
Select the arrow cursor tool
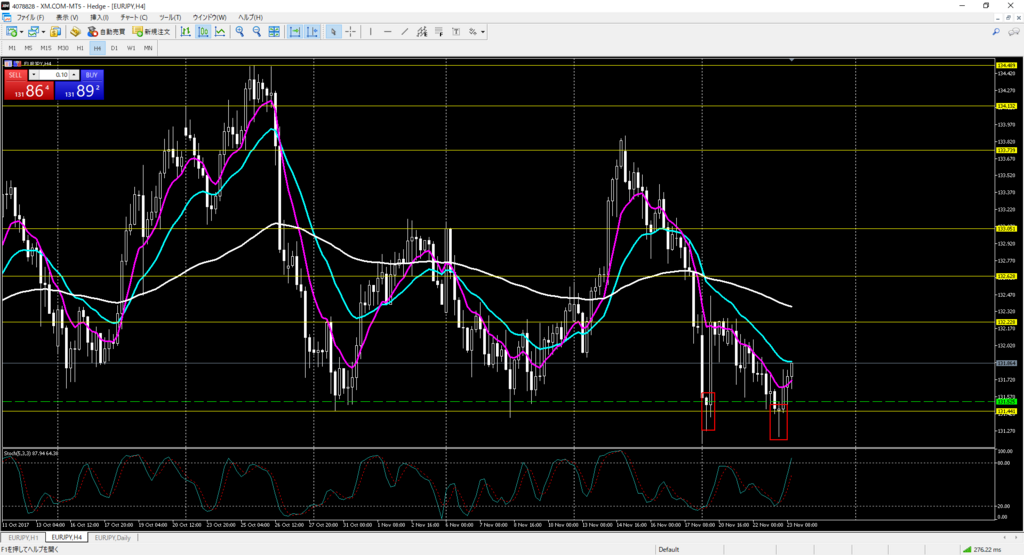(333, 31)
